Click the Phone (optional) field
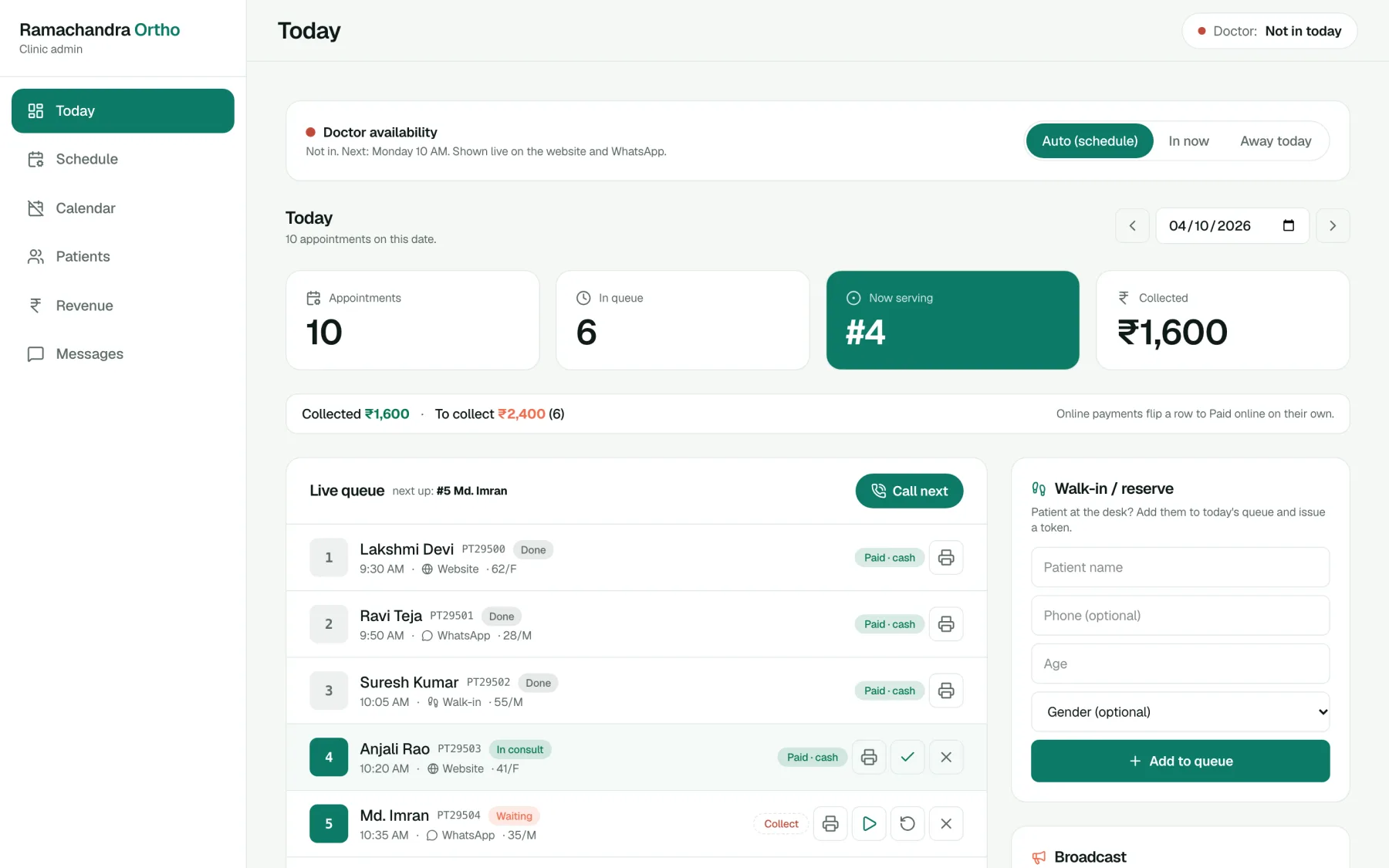 coord(1180,616)
